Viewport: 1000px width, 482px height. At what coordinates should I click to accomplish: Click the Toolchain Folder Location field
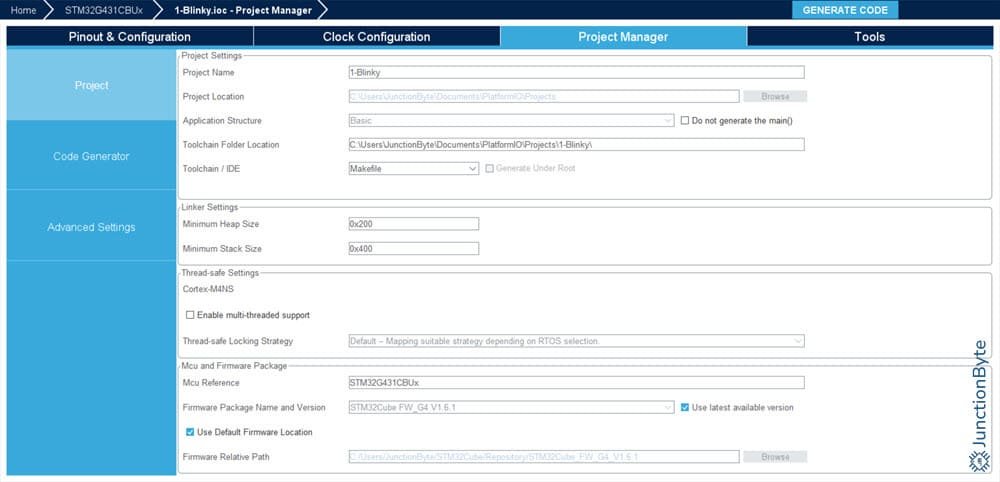coord(576,145)
